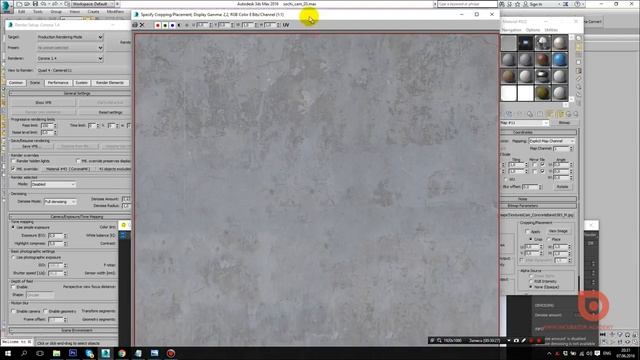Open the Renderer dropdown in Render Setup
Screen dimensions: 640x360
tap(70, 58)
